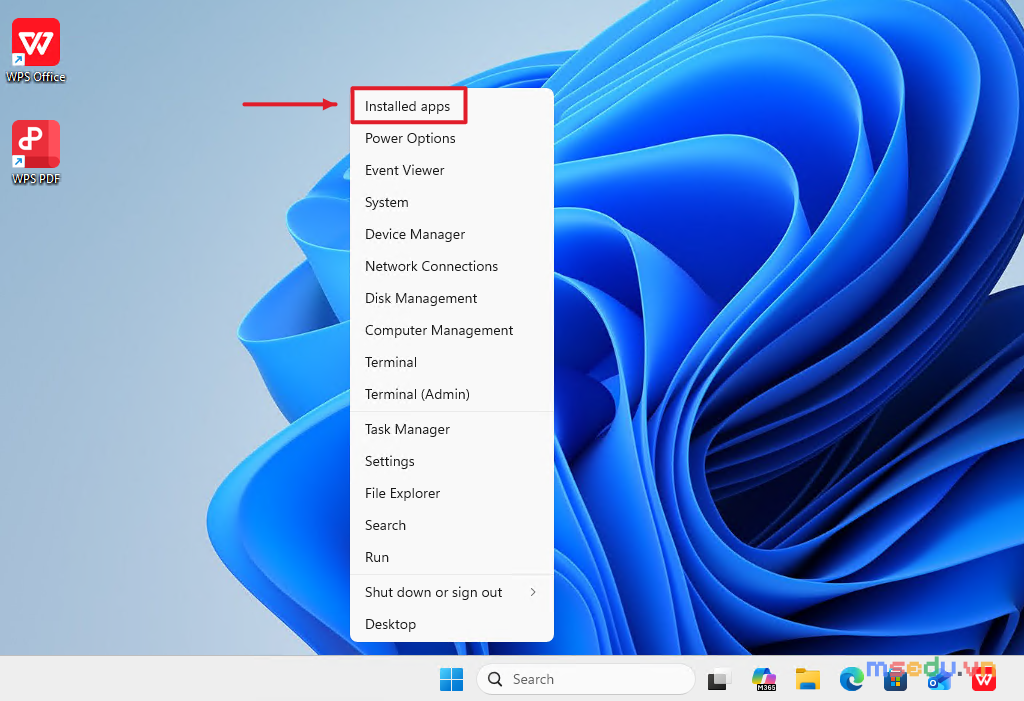Screen dimensions: 1024x701
Task: Select Installed apps in the menu
Action: tap(452, 106)
